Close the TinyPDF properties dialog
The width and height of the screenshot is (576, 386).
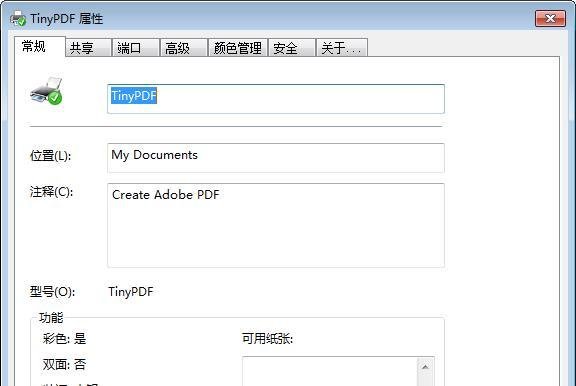[550, 18]
